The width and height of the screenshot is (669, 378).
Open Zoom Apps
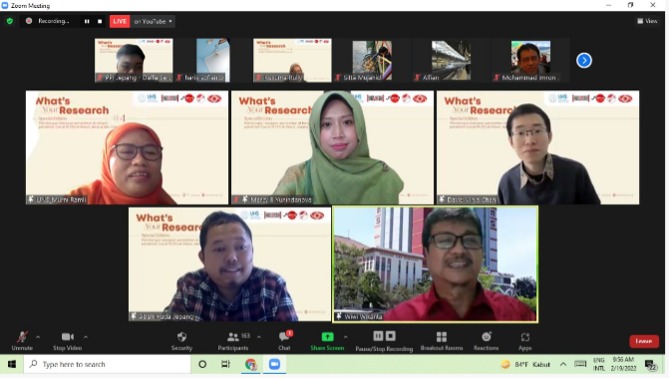(525, 341)
